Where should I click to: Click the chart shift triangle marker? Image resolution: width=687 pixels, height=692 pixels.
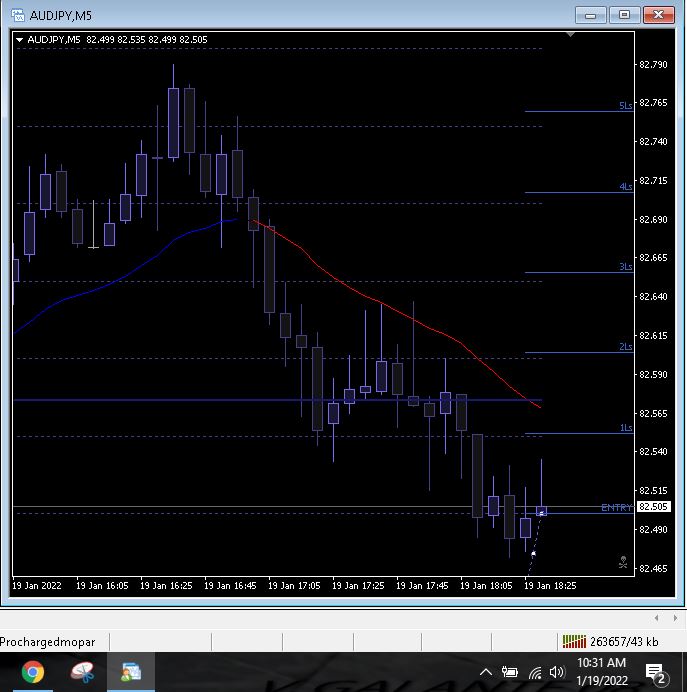tap(570, 34)
